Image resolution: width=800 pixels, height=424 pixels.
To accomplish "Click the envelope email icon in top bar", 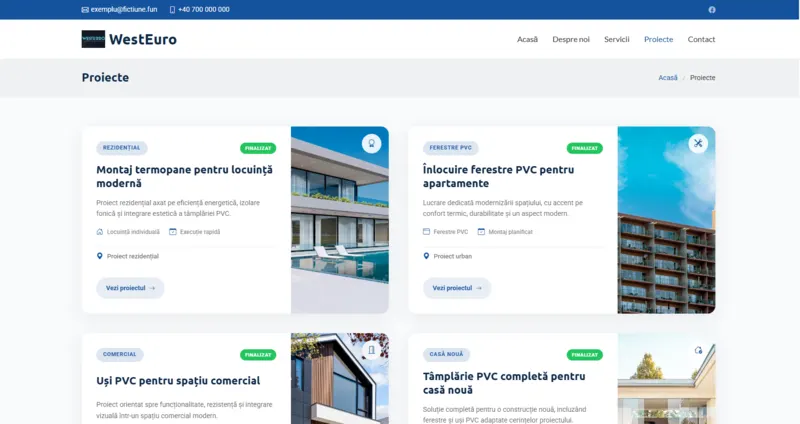I will 85,10.
